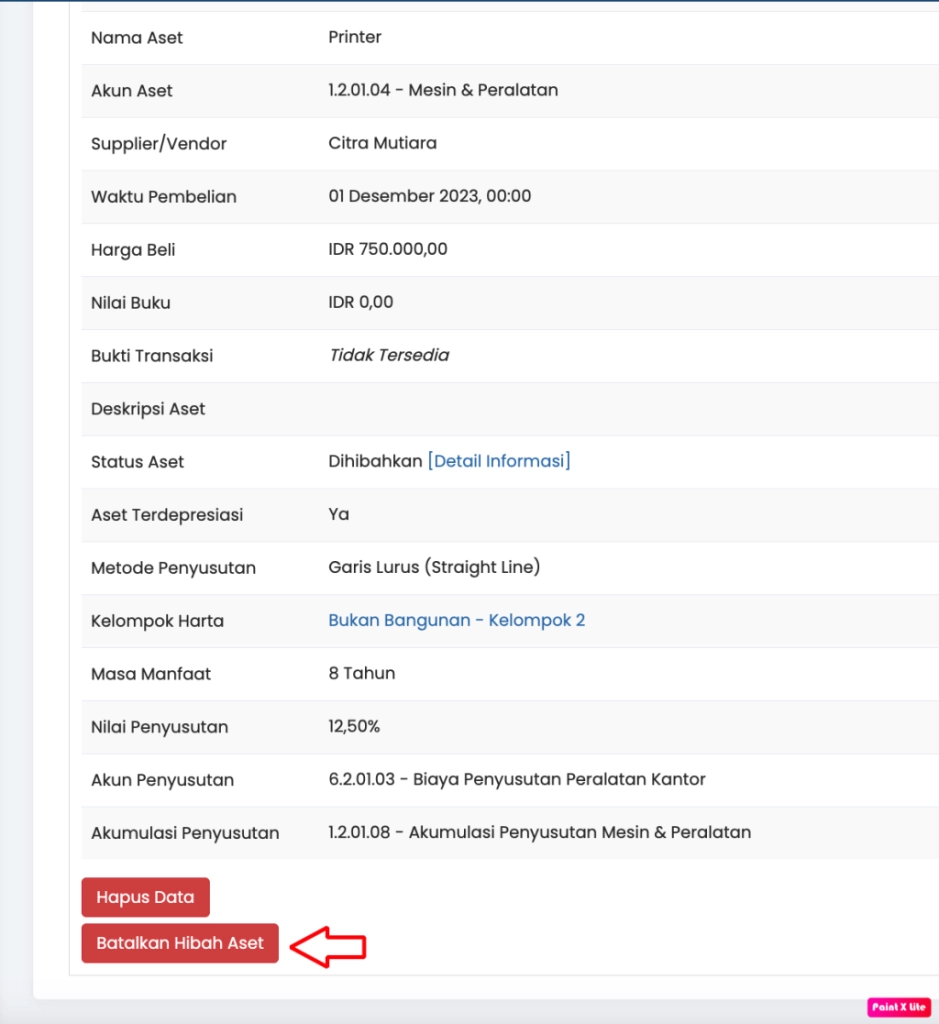
Task: Select the Bukti Transaksi text Tidak Tersedia
Action: (x=389, y=355)
